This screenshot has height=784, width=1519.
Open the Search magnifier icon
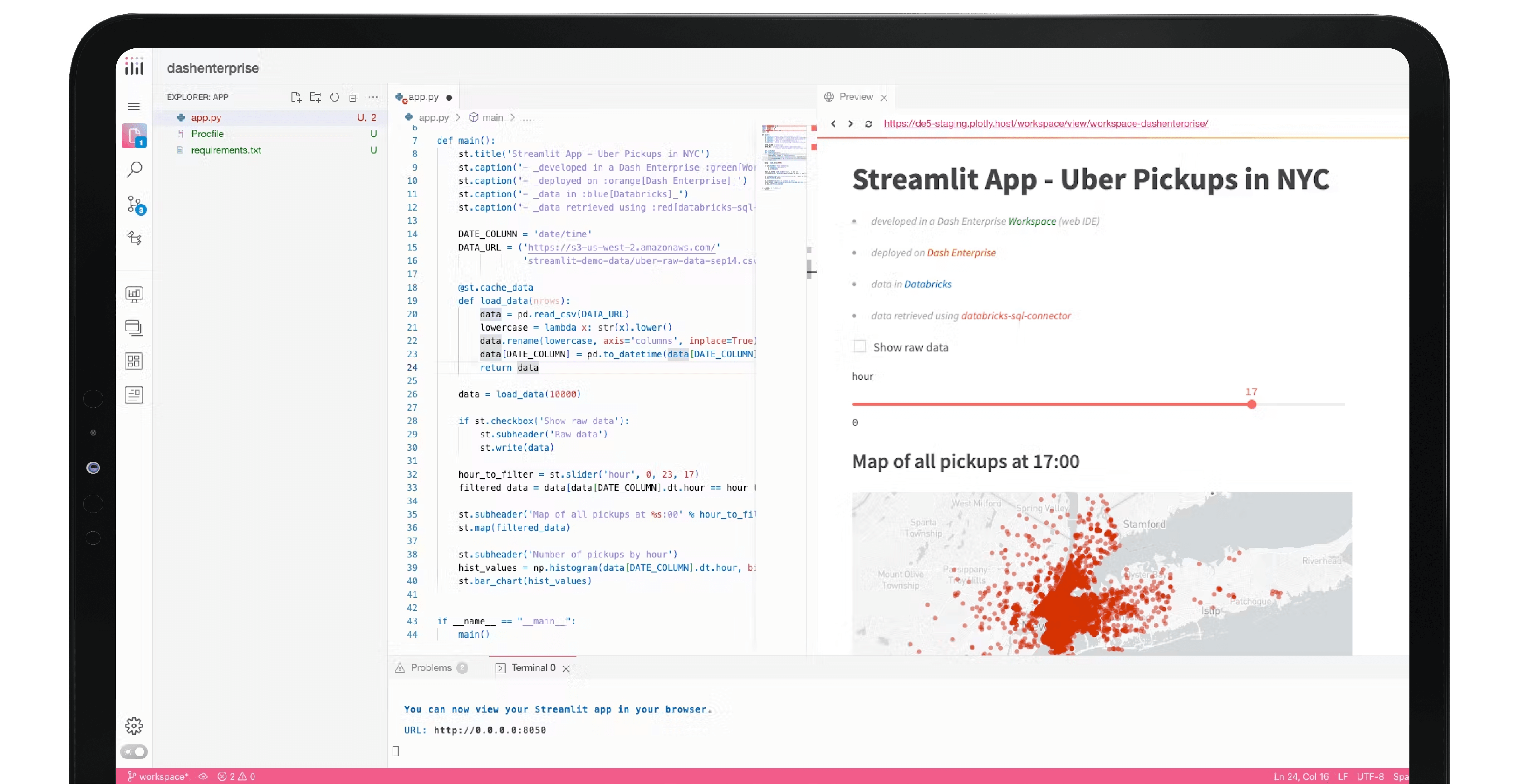[x=135, y=170]
